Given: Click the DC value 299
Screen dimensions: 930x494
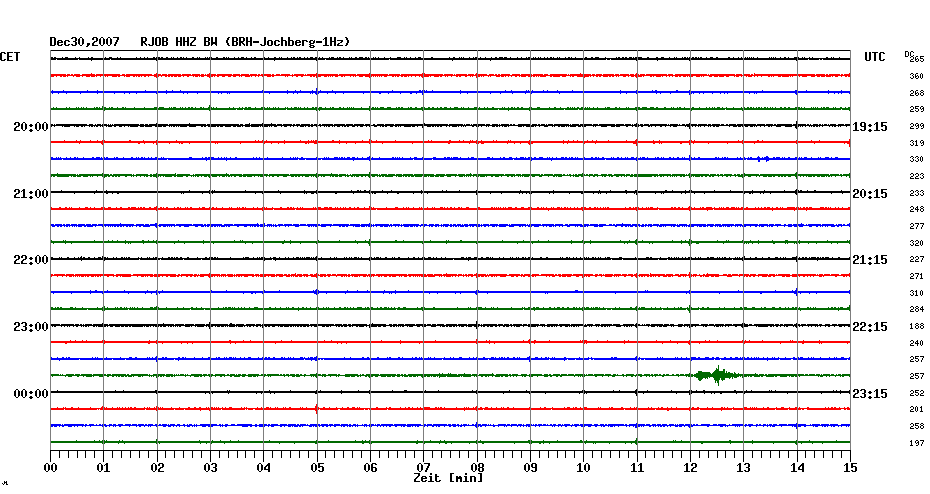Looking at the screenshot, I should coord(917,126).
